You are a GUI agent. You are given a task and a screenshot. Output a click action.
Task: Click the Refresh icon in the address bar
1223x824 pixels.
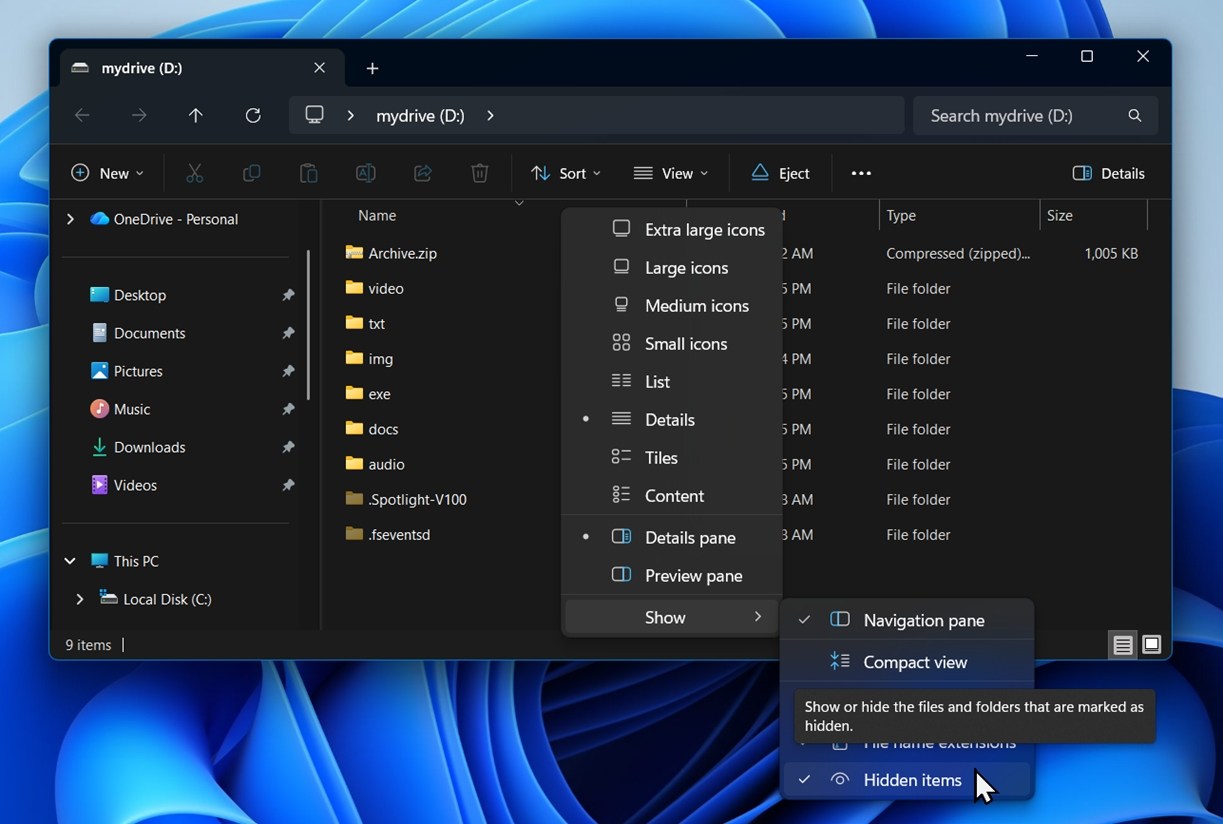pyautogui.click(x=253, y=115)
